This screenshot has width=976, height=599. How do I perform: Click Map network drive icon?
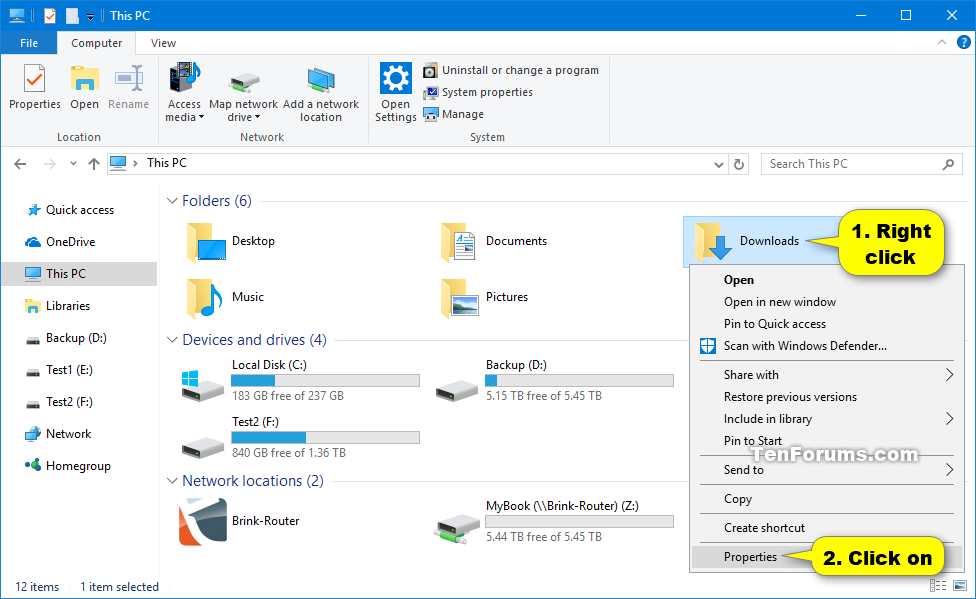tap(243, 82)
